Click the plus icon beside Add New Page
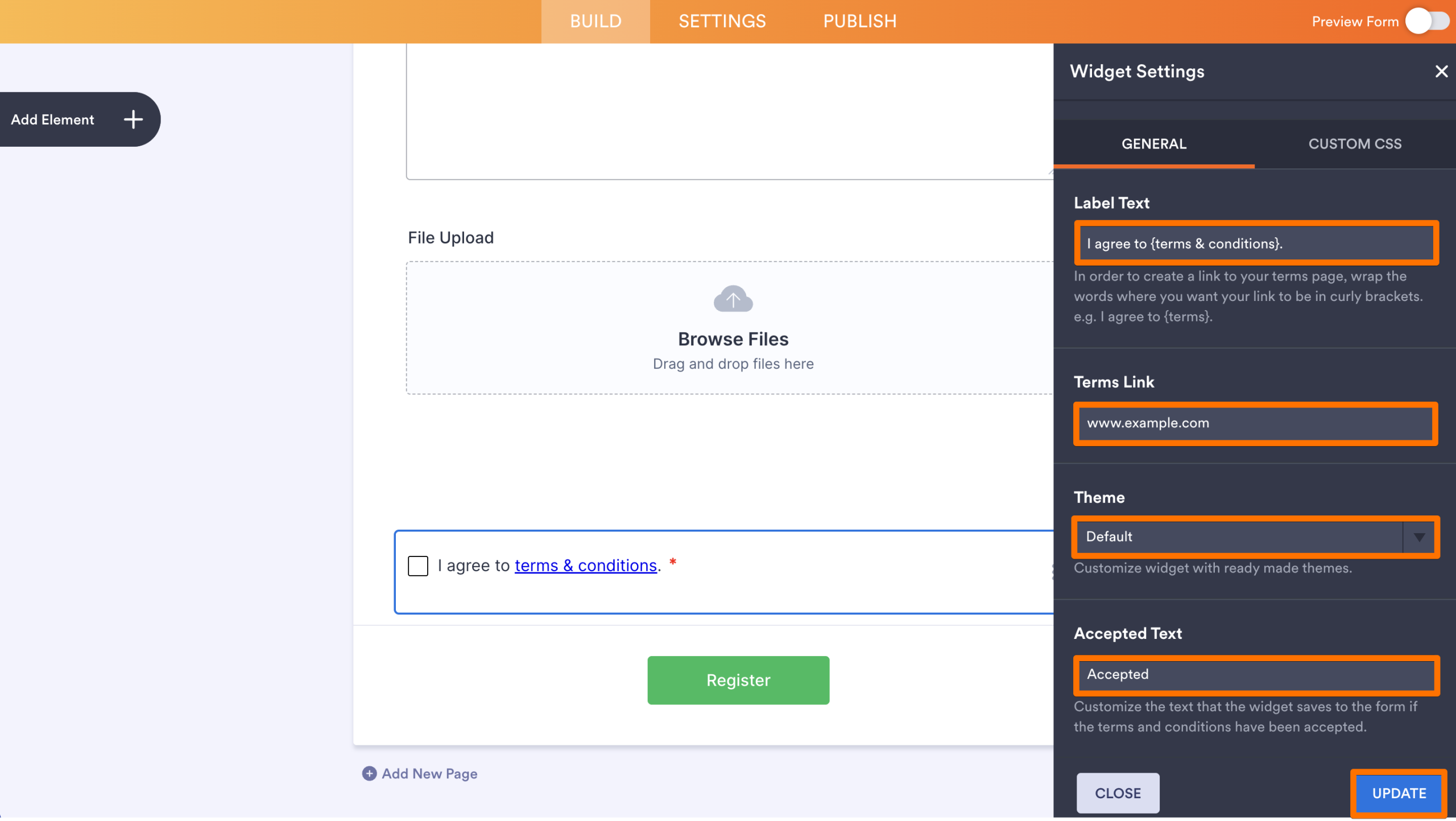 [369, 774]
